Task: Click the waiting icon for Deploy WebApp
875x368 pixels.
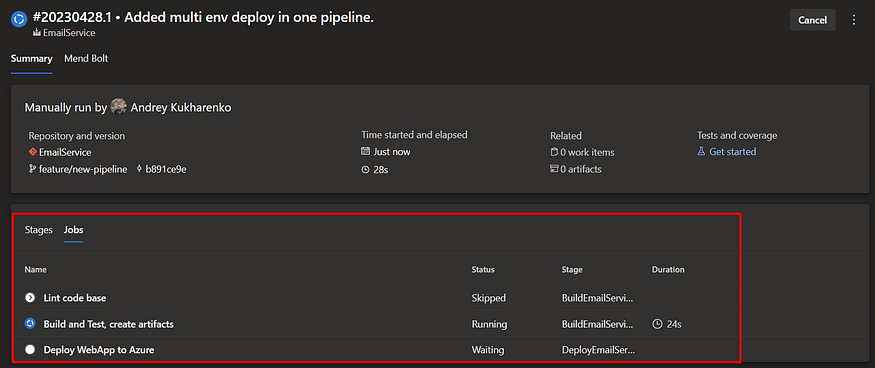Action: (x=30, y=350)
